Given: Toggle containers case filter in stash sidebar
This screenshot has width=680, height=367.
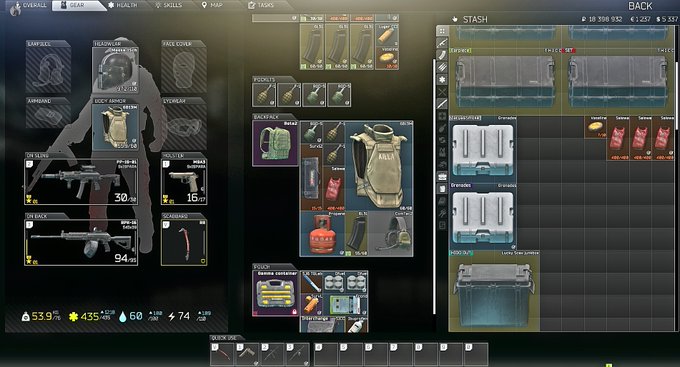Looking at the screenshot, I should pyautogui.click(x=442, y=177).
